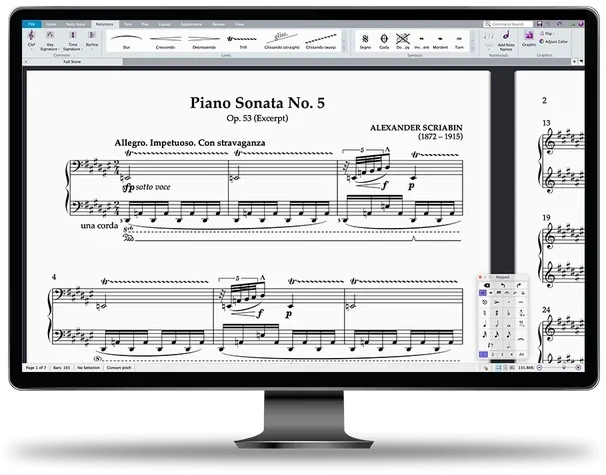The height and width of the screenshot is (475, 606).
Task: Insert the Mordent symbol
Action: click(x=440, y=41)
